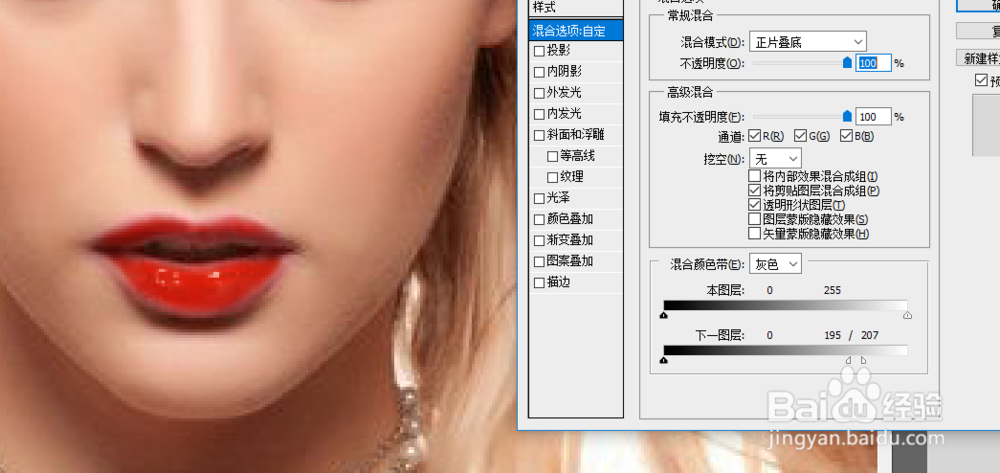Check the 等高线 contour sub-option
The image size is (1000, 473).
click(553, 156)
